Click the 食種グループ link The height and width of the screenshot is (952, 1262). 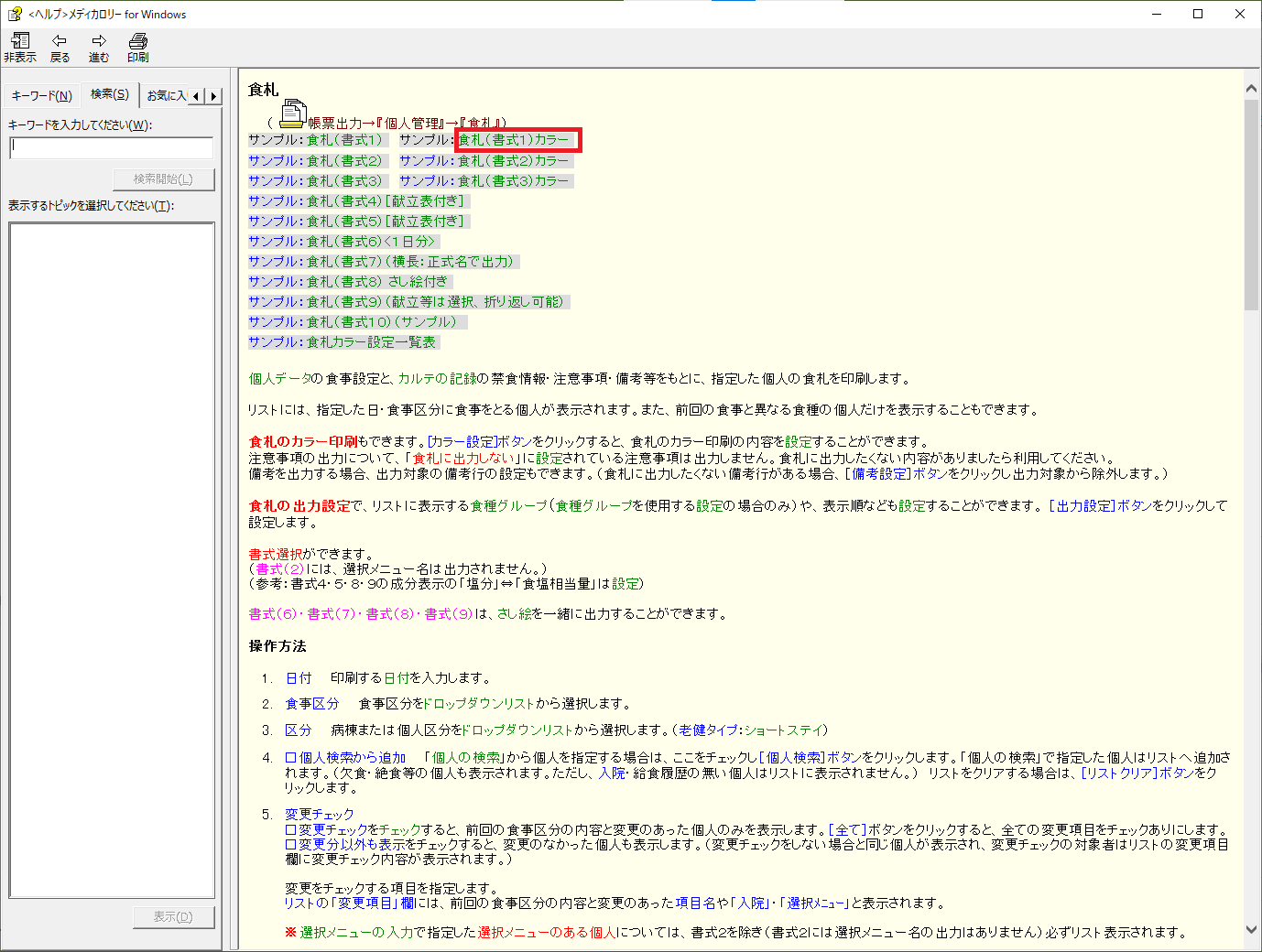(x=509, y=505)
